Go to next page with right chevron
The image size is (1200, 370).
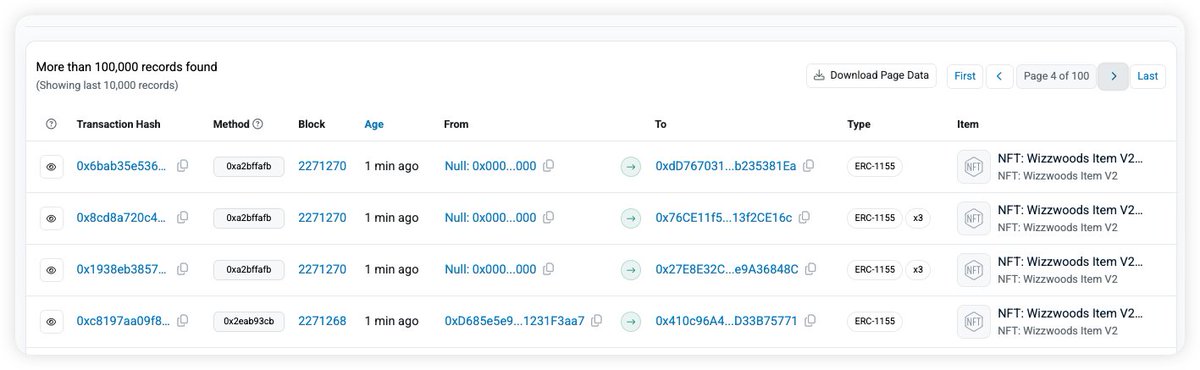pyautogui.click(x=1113, y=76)
